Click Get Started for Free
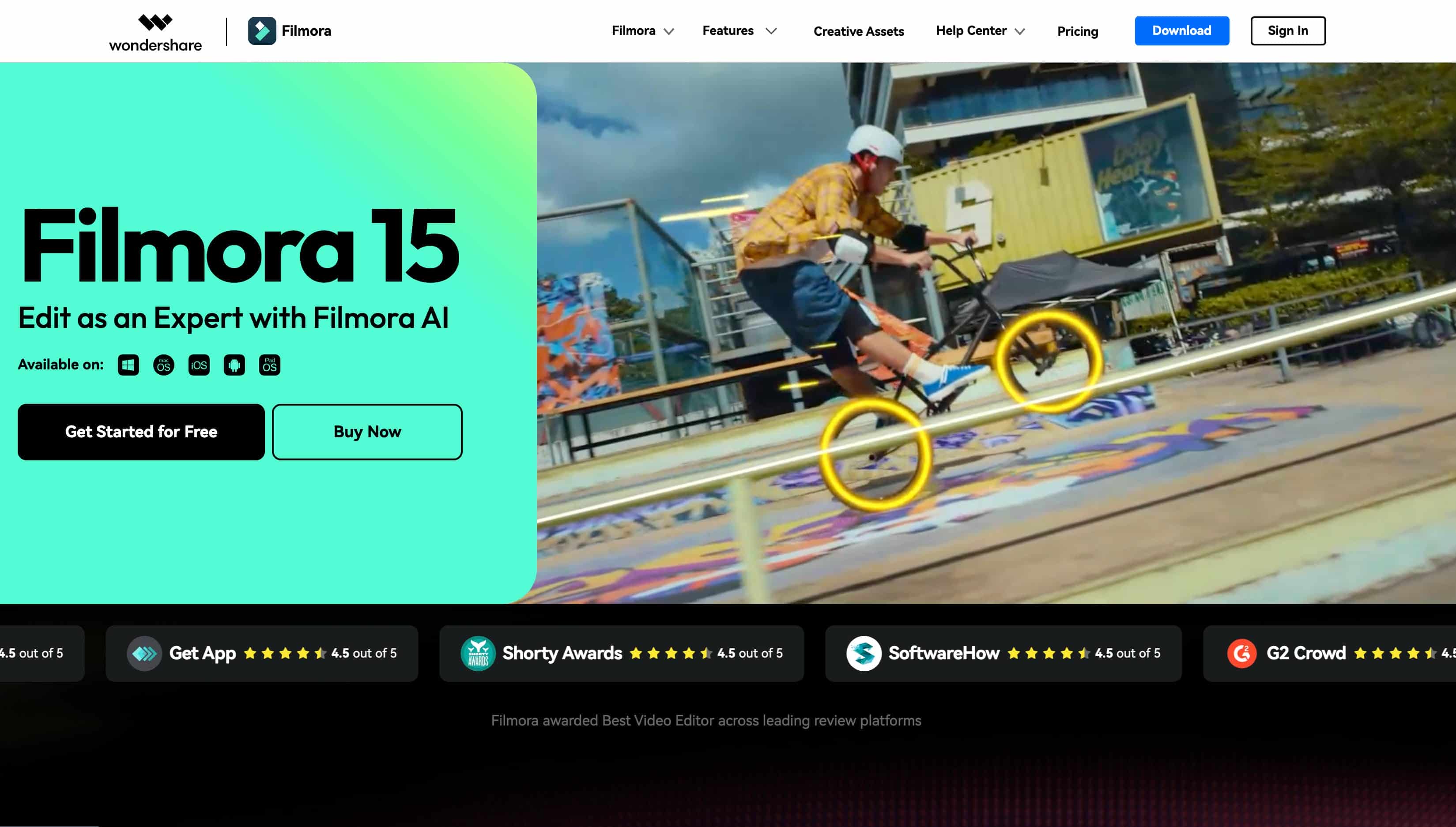Screen dimensions: 1456x827 pos(141,432)
